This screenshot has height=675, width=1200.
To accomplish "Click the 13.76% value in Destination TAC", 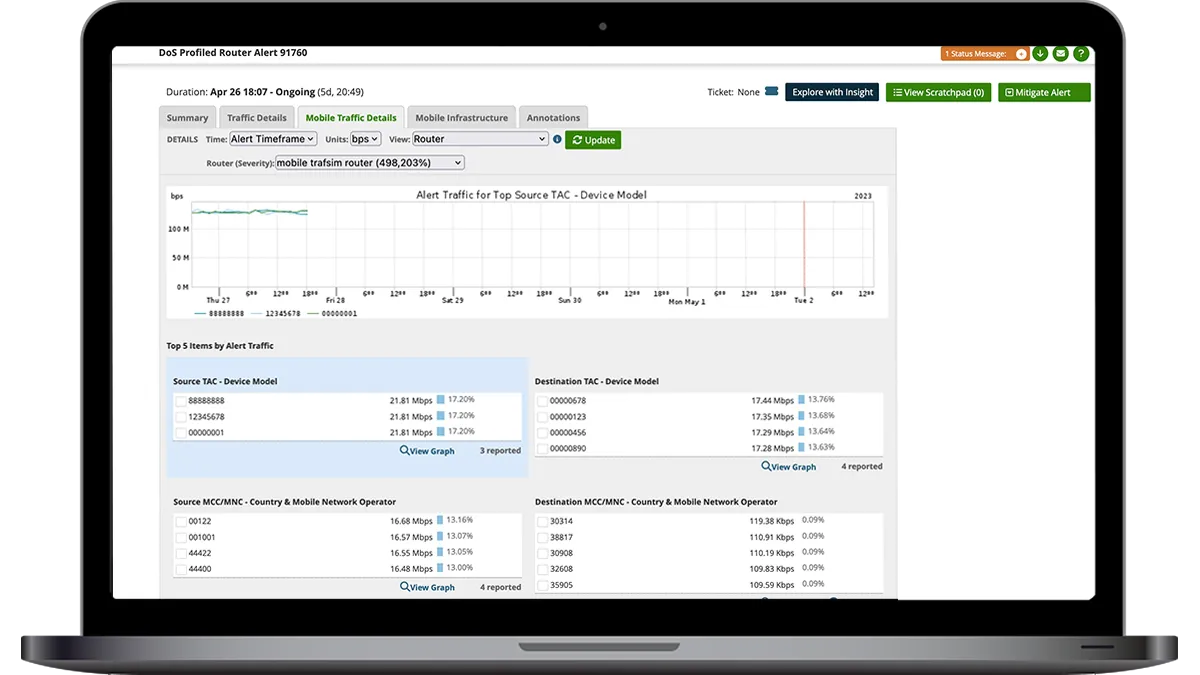I will [822, 399].
